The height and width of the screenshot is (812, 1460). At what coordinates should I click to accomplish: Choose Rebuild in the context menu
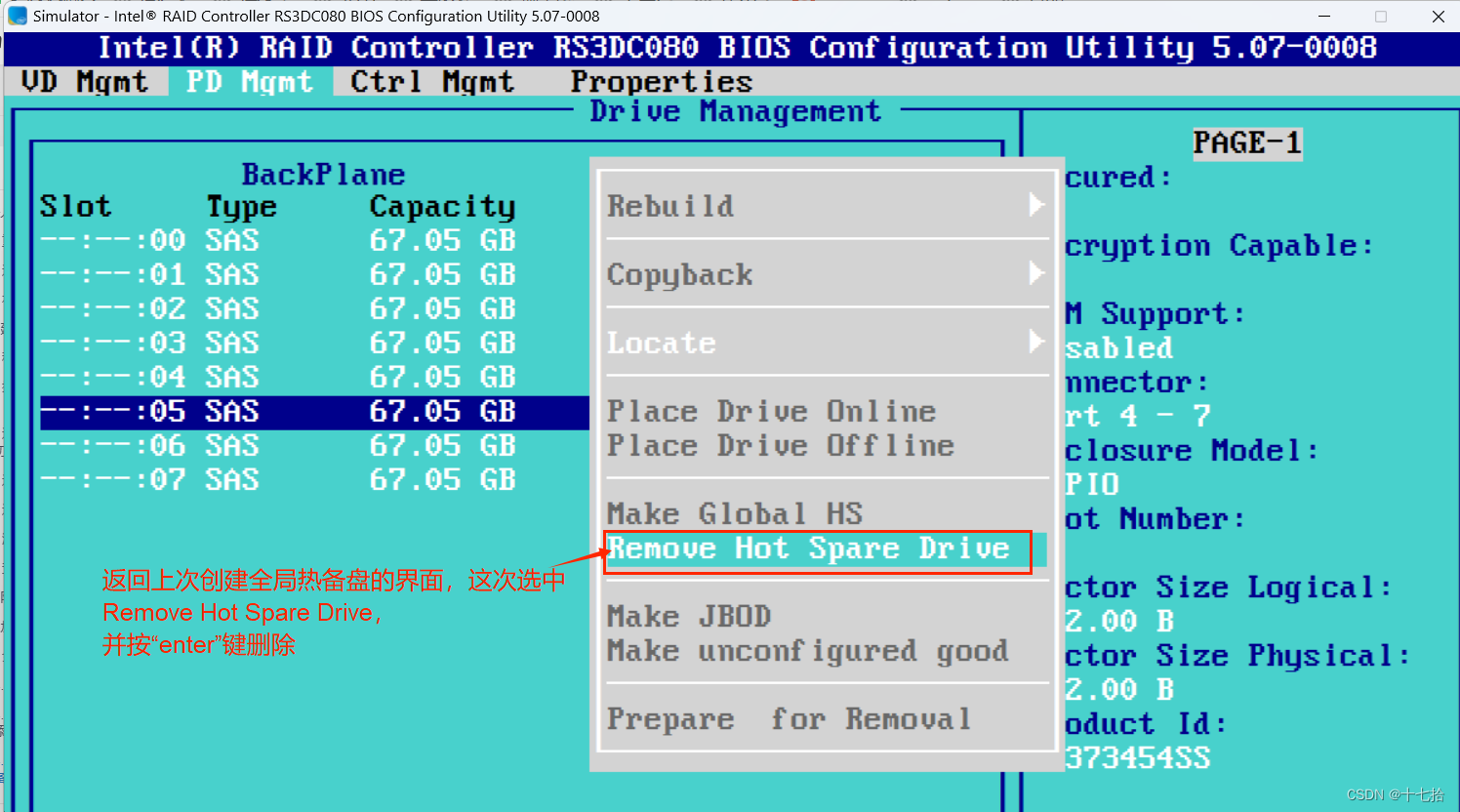click(670, 206)
